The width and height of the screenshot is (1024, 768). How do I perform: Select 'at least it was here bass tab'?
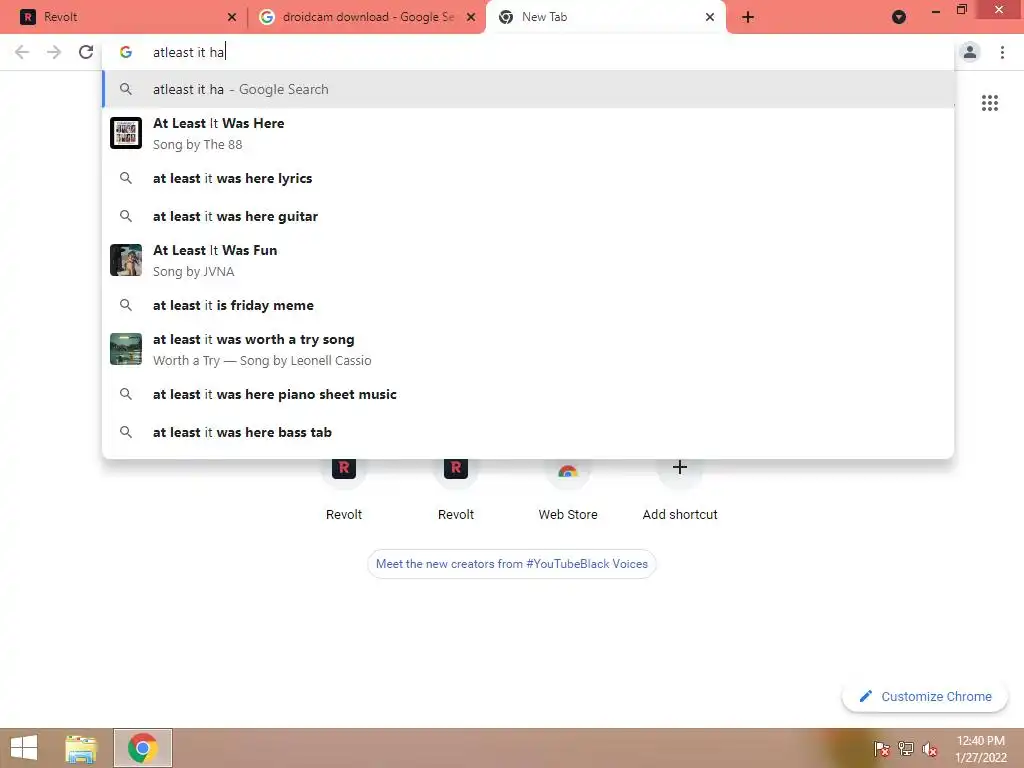(x=528, y=432)
